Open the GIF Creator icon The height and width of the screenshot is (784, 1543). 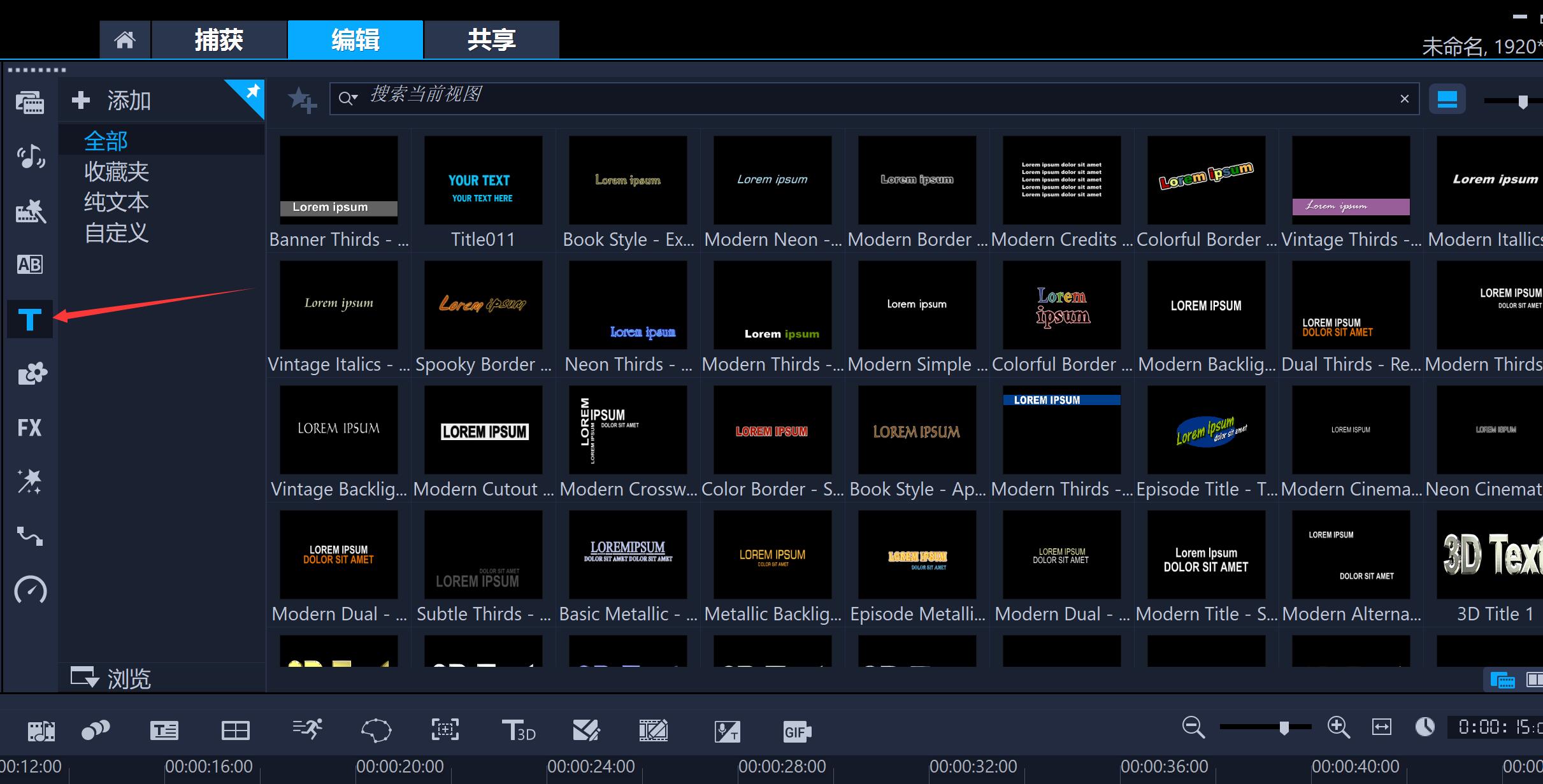click(x=796, y=731)
